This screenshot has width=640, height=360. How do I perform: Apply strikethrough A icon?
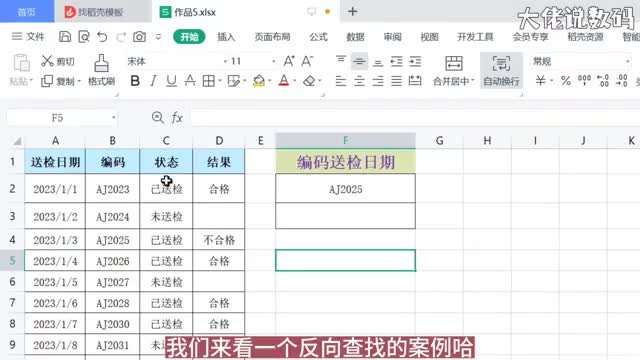tap(190, 81)
